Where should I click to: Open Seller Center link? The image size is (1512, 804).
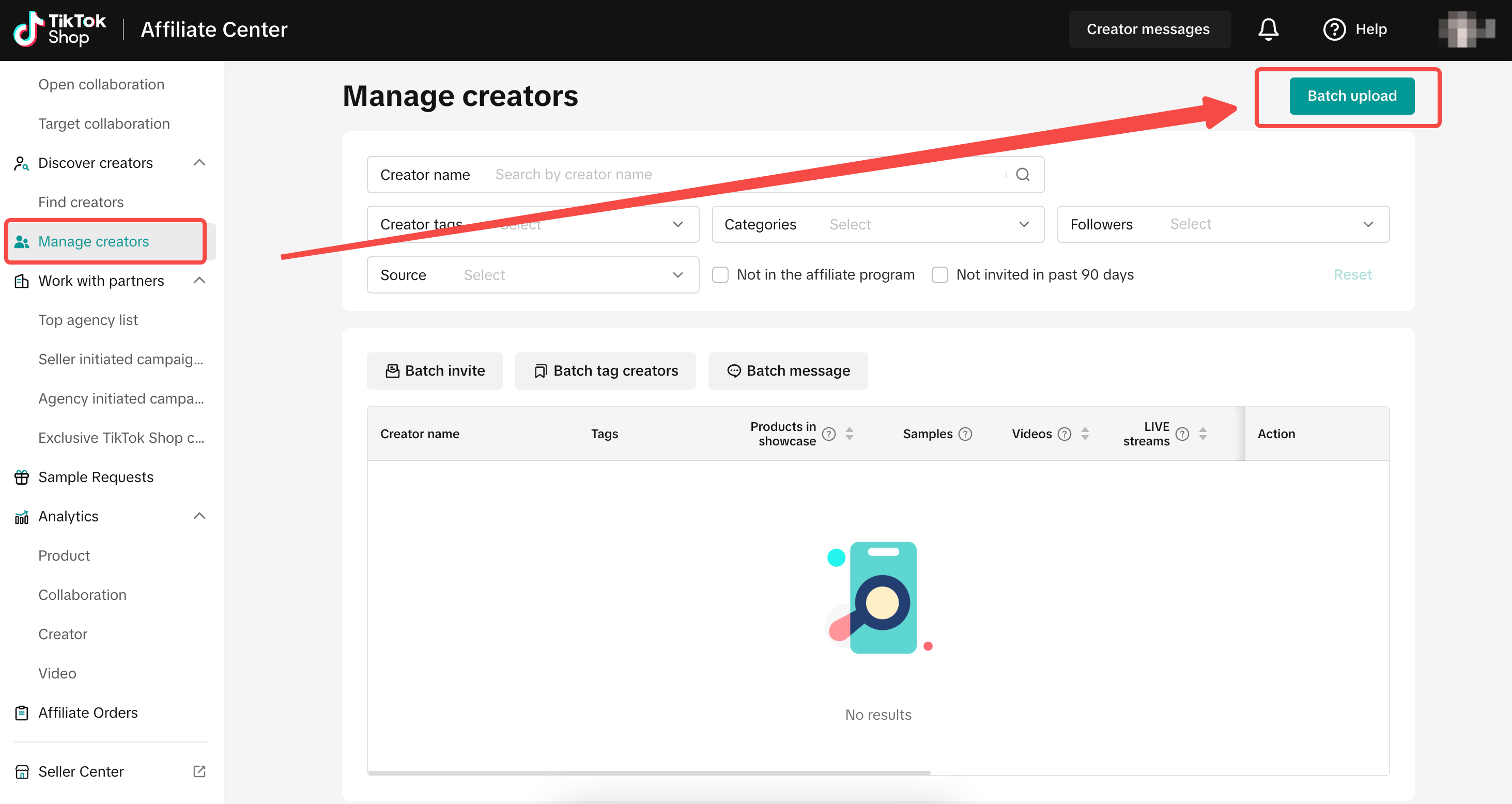coord(81,771)
